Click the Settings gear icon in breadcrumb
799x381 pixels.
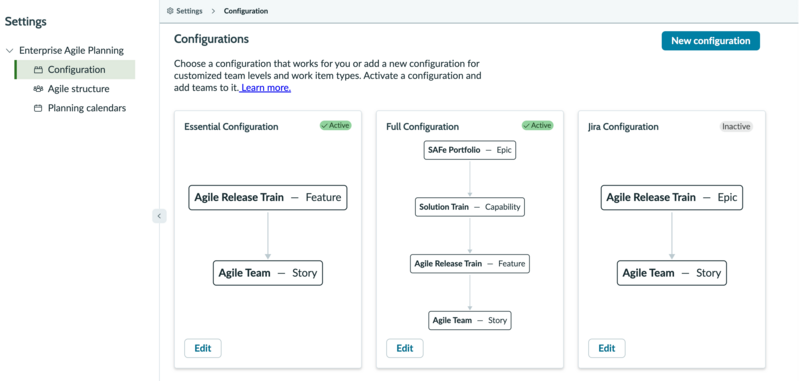click(x=170, y=11)
